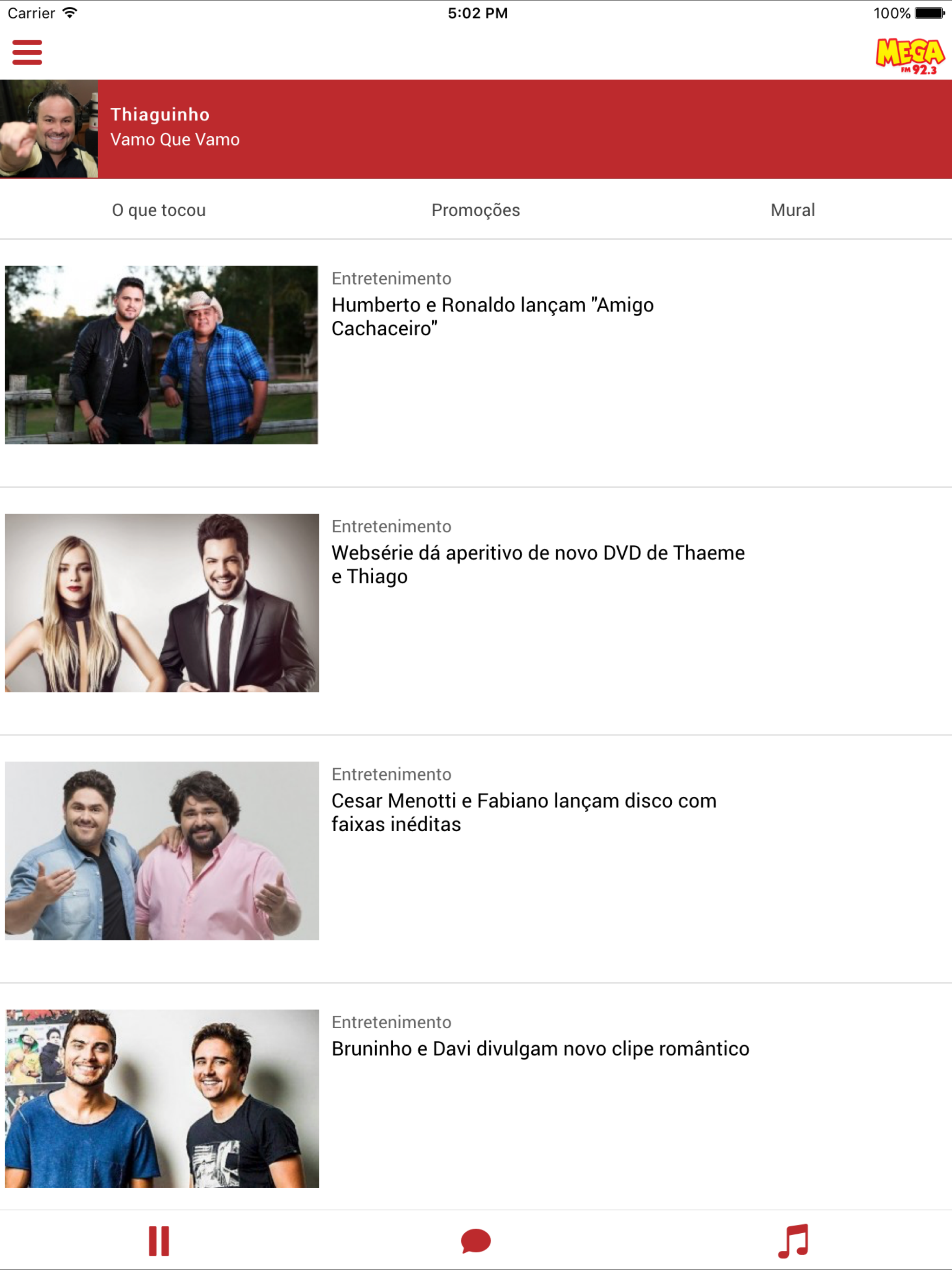
Task: Switch to the Promoções tab
Action: [x=476, y=210]
